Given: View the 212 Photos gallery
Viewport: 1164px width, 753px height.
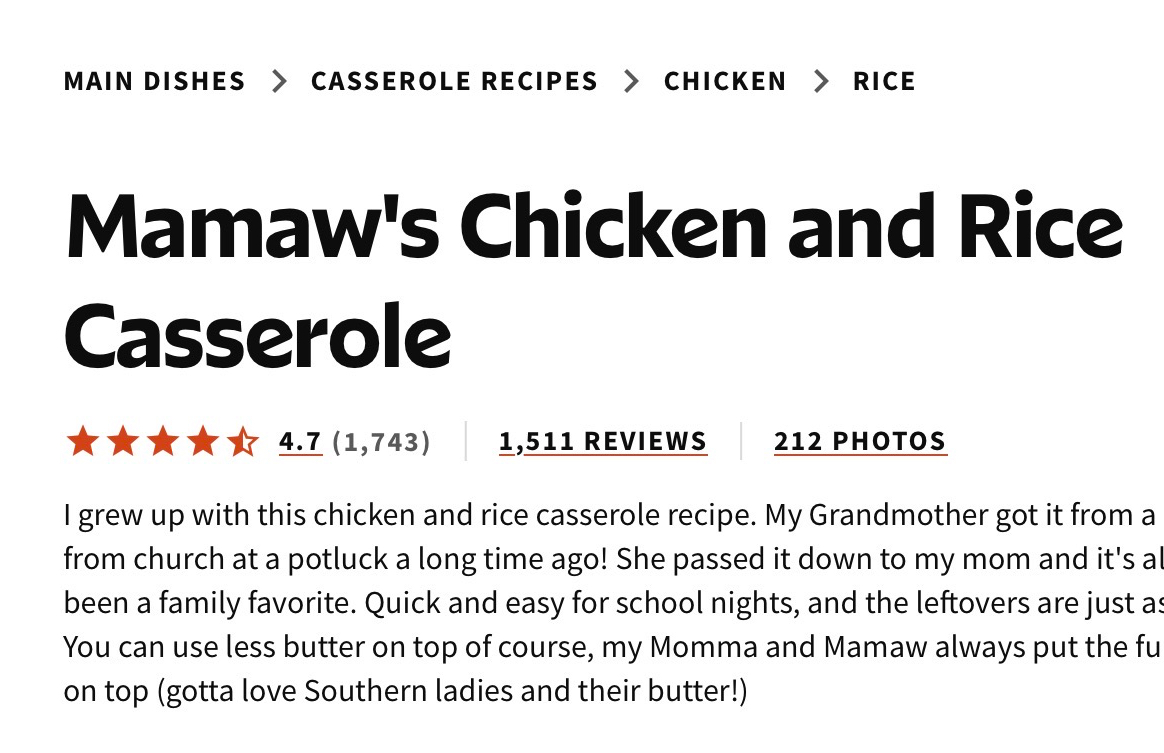Looking at the screenshot, I should click(860, 441).
